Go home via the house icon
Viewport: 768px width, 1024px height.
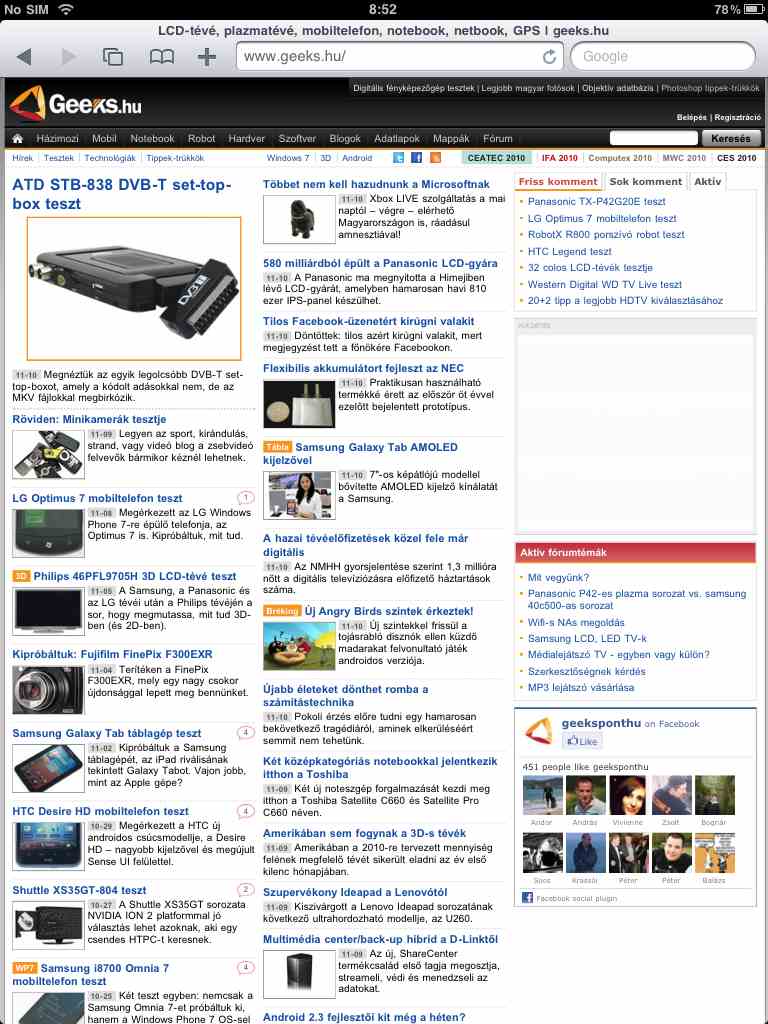(18, 138)
